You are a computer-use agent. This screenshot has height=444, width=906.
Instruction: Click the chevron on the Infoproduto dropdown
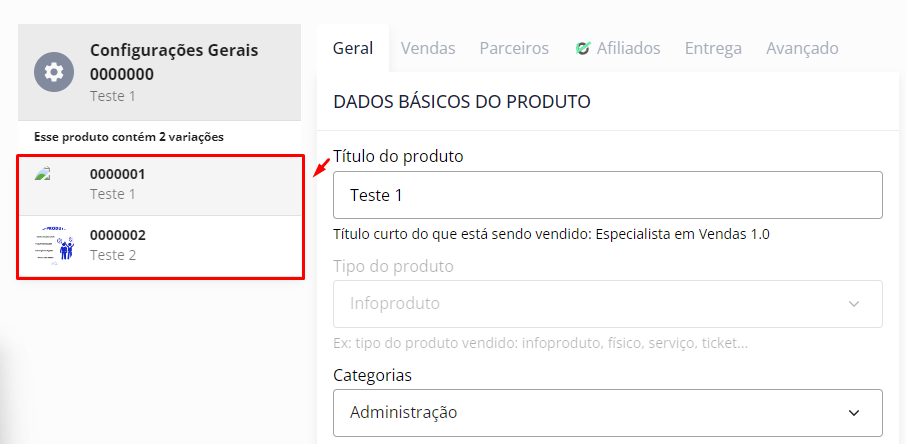854,304
